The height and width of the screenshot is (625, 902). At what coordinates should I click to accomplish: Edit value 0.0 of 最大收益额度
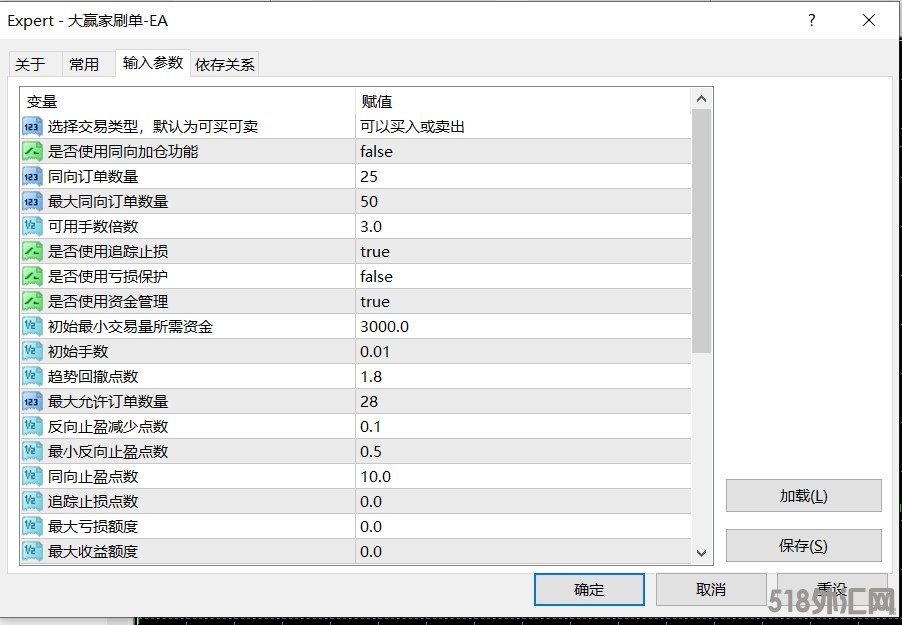[x=523, y=551]
